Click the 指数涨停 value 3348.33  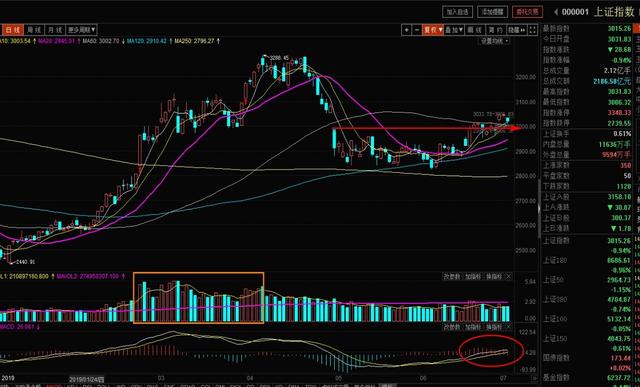[619, 113]
